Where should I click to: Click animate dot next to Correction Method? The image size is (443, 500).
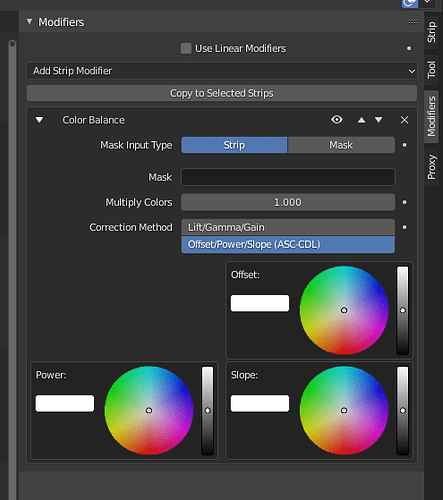(404, 227)
